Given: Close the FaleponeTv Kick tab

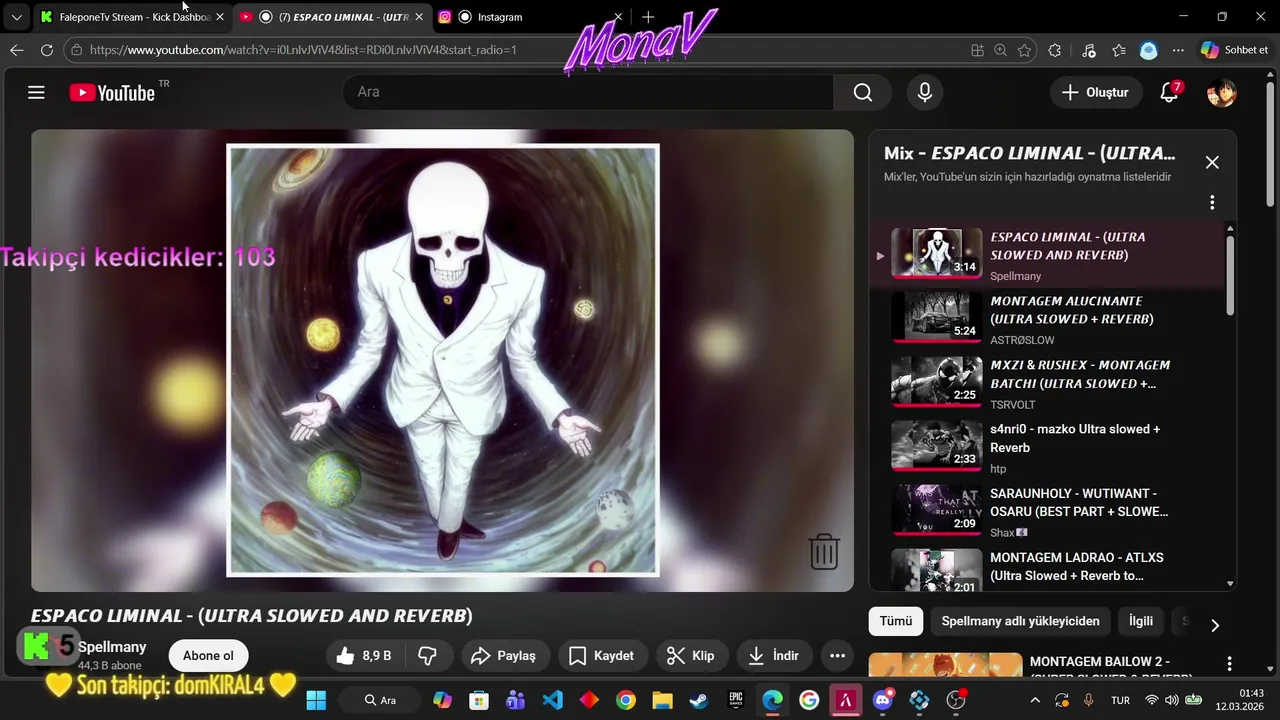Looking at the screenshot, I should coord(220,17).
